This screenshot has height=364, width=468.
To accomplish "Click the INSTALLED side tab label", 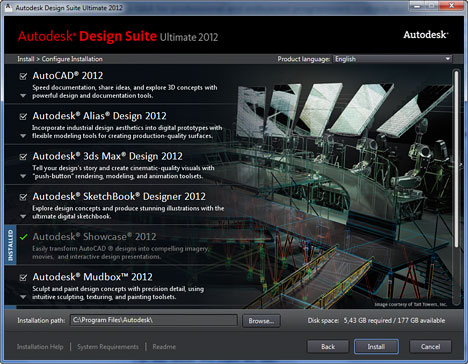I will [10, 245].
